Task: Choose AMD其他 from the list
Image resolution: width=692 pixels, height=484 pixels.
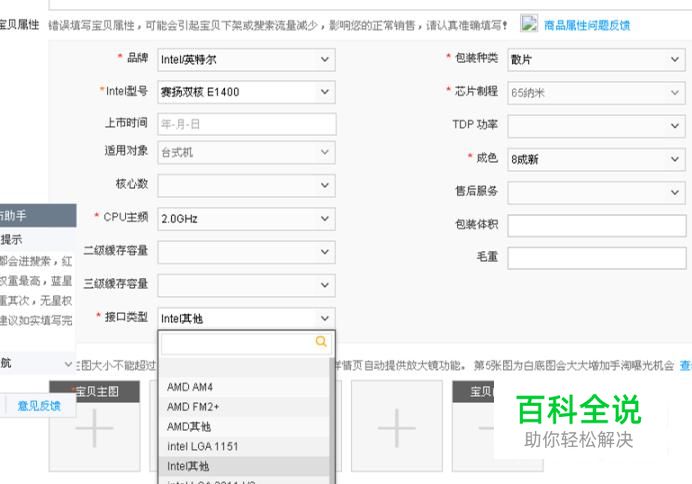Action: [244, 427]
